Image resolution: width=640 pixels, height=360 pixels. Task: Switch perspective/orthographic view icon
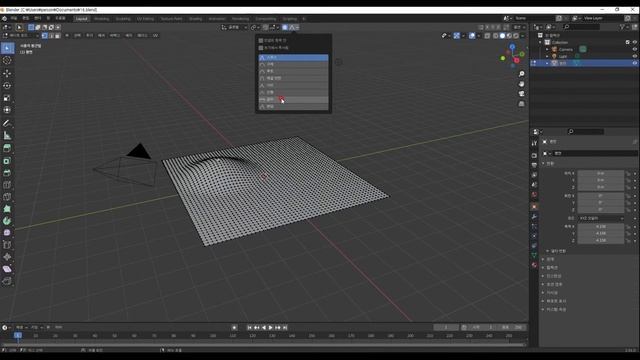click(x=521, y=104)
